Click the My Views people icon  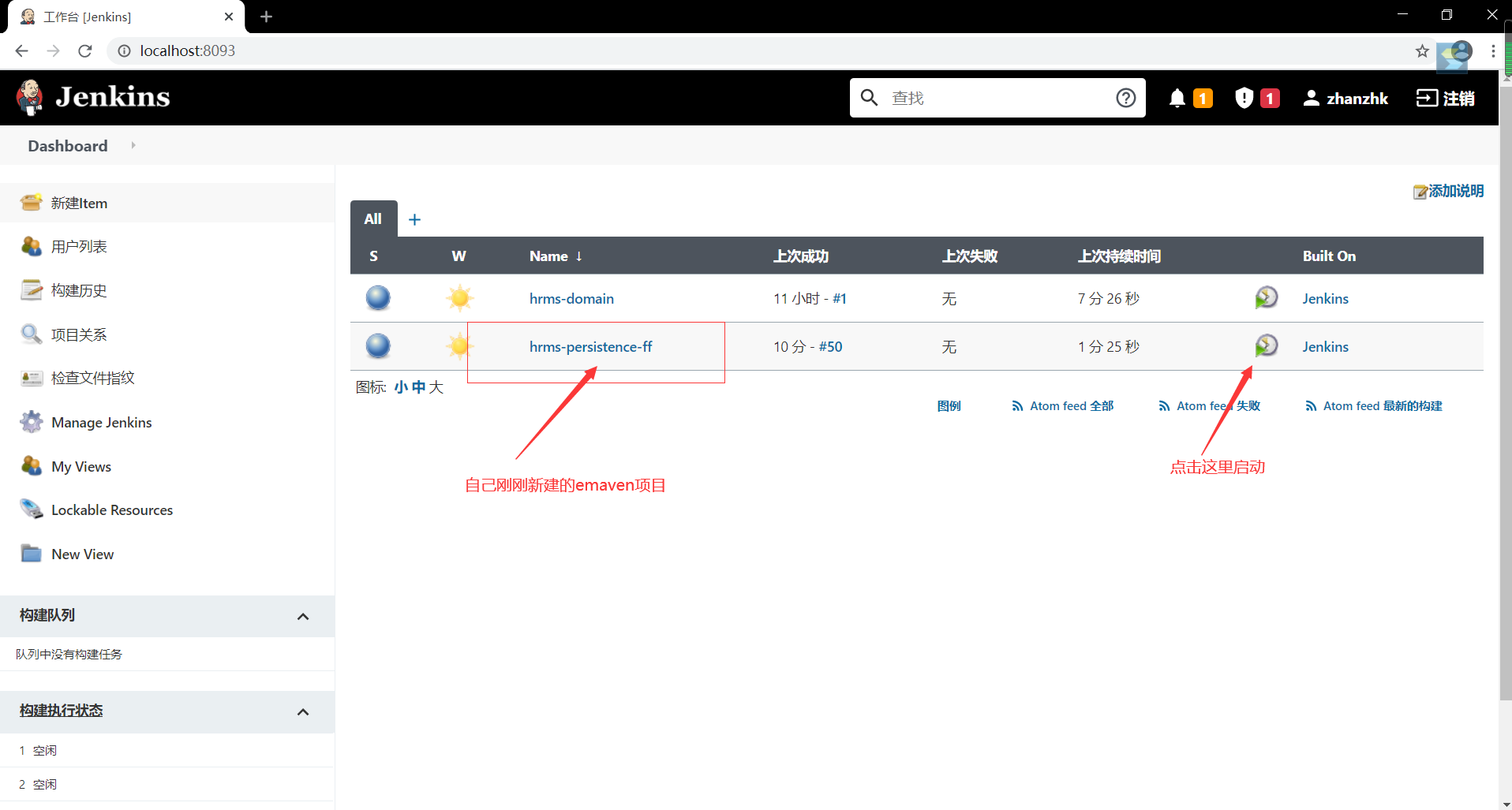point(32,466)
